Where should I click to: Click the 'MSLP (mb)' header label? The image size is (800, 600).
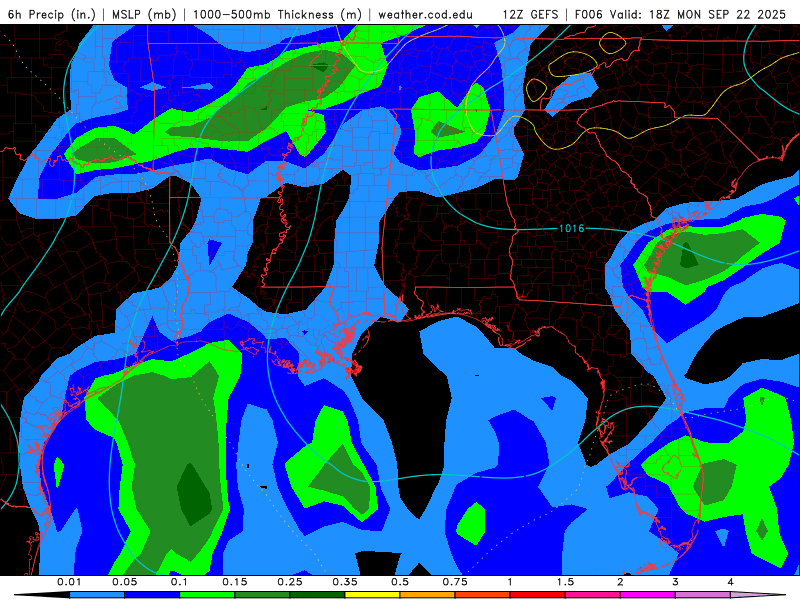[144, 14]
